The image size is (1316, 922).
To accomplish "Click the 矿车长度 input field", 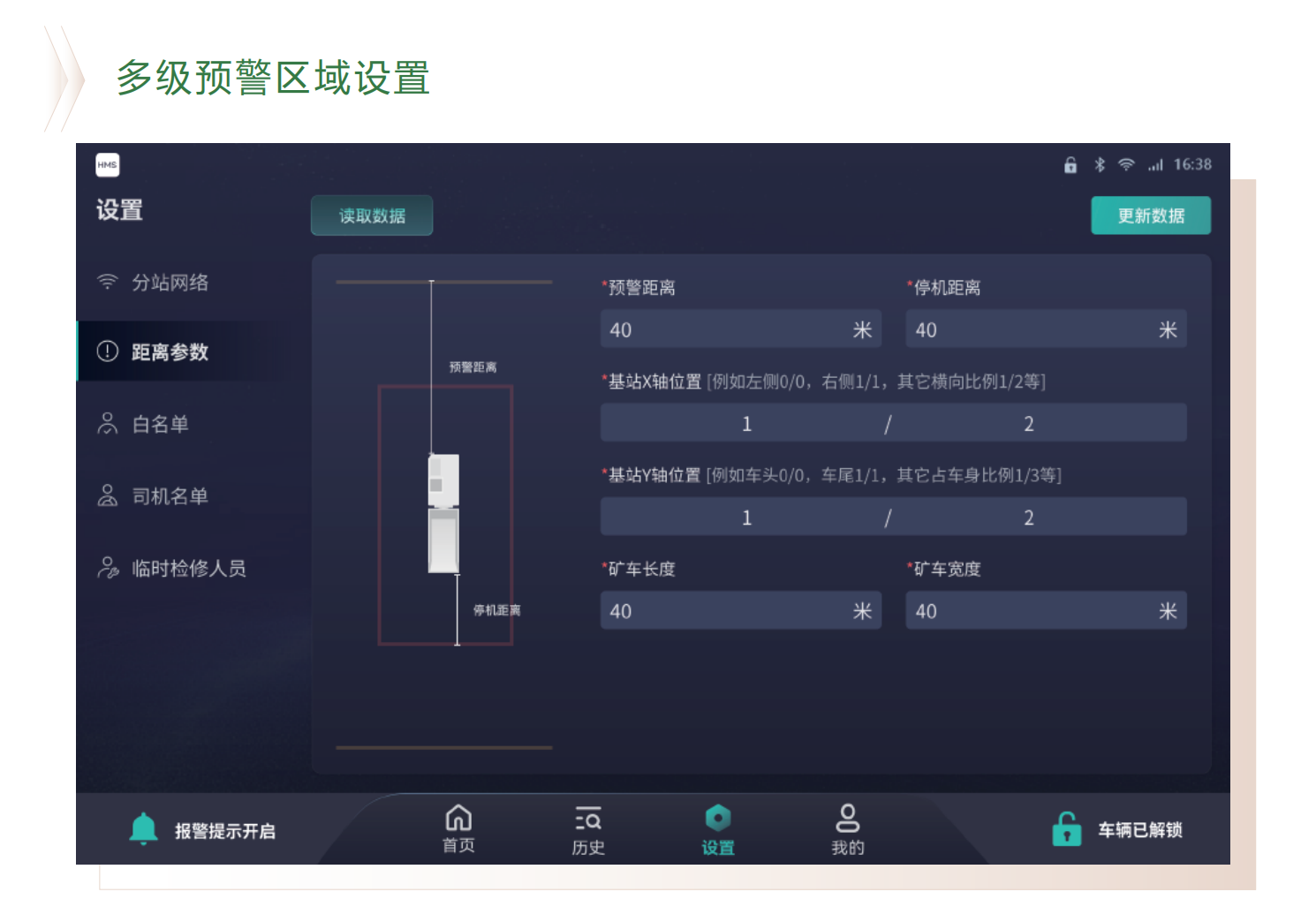I will coord(724,611).
